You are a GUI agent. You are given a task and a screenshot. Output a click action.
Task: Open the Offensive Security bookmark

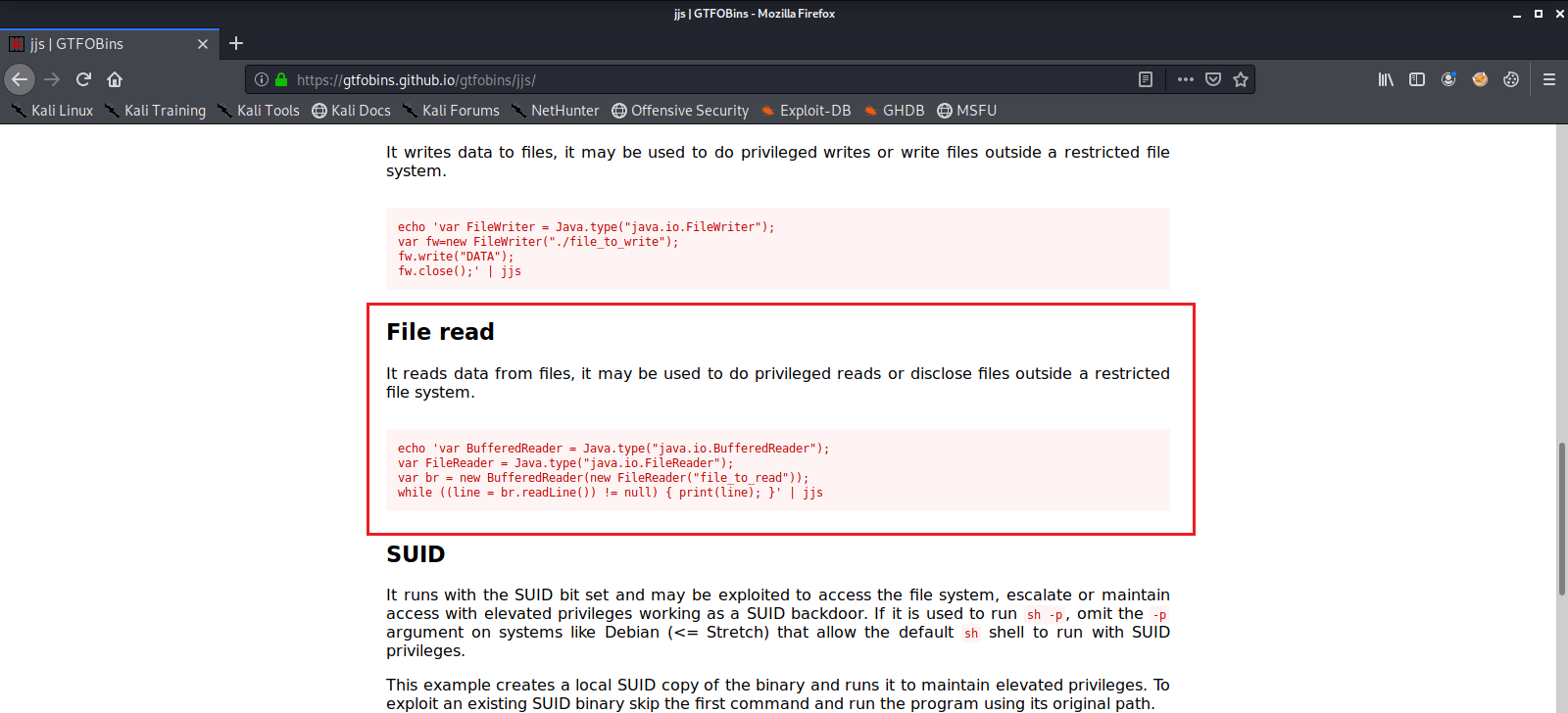click(680, 111)
